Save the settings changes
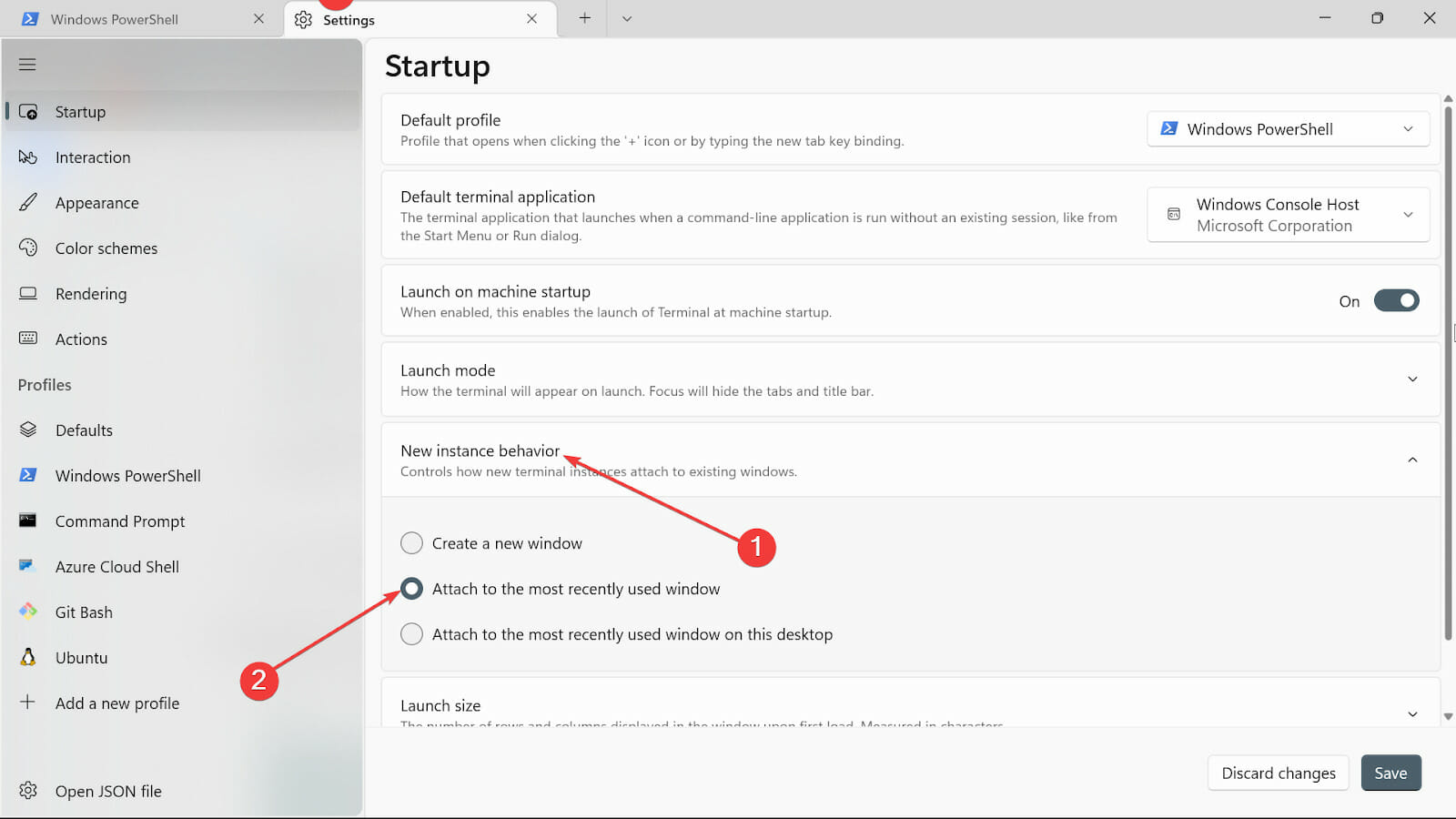 (1390, 773)
